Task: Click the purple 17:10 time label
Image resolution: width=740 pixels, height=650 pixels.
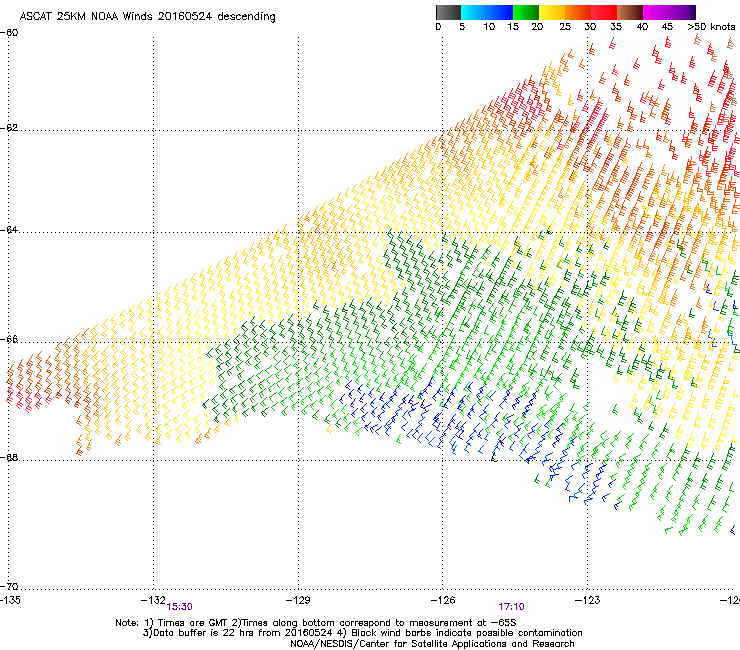Action: coord(511,607)
